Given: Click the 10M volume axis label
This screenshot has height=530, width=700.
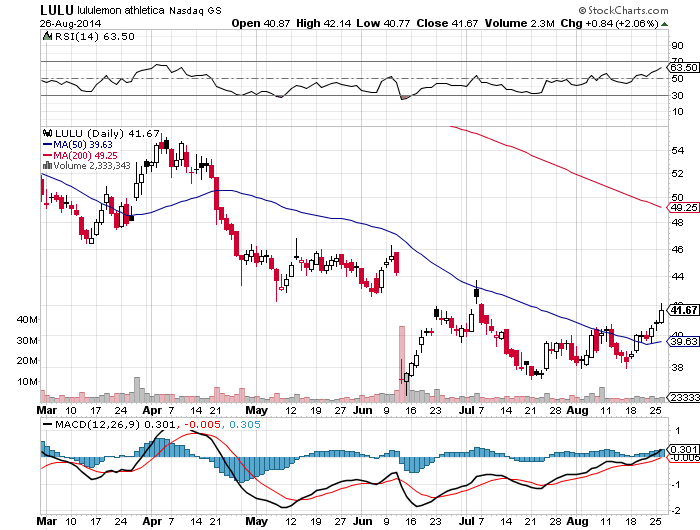Looking at the screenshot, I should click(27, 381).
